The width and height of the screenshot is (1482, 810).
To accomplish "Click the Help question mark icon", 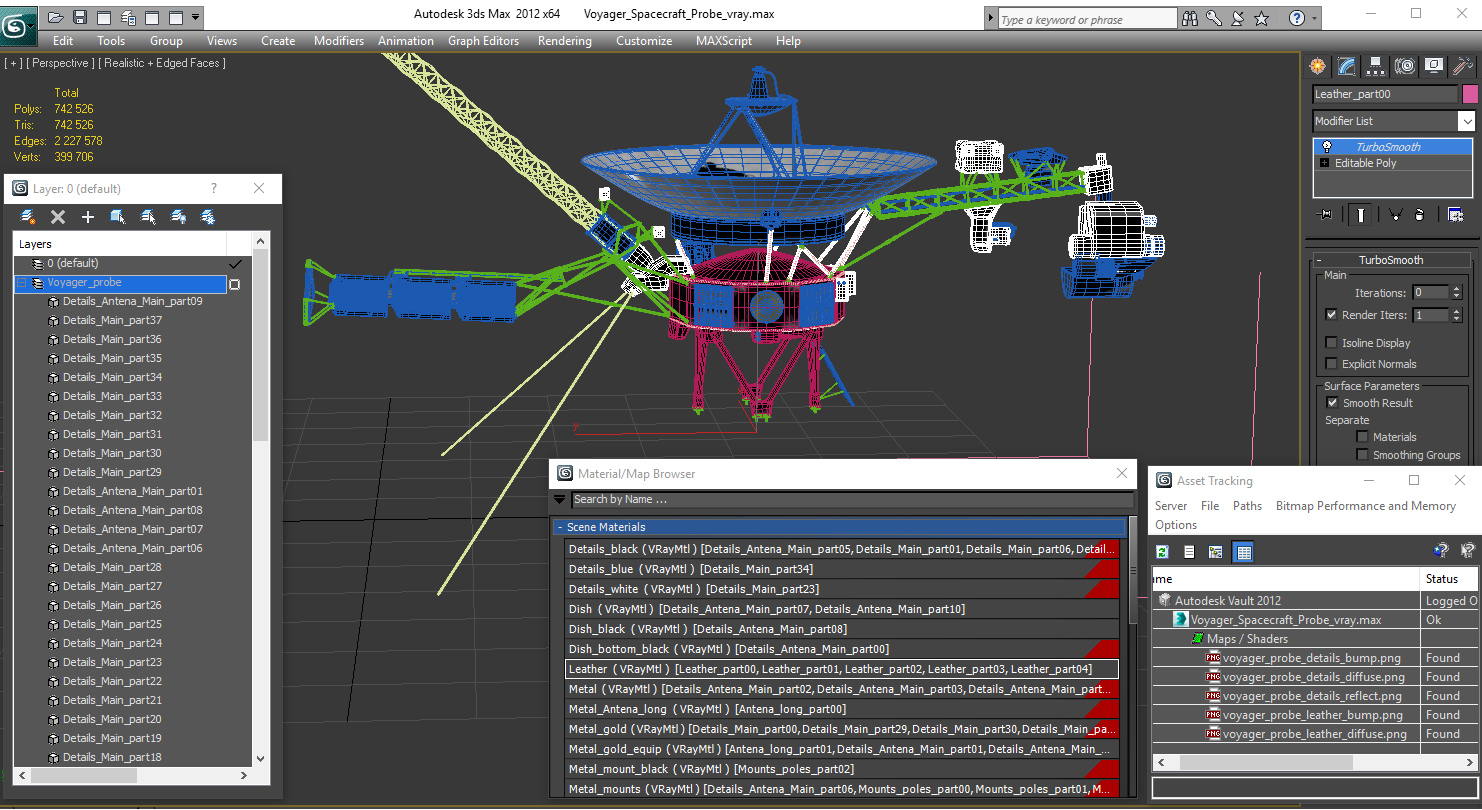I will point(1297,18).
